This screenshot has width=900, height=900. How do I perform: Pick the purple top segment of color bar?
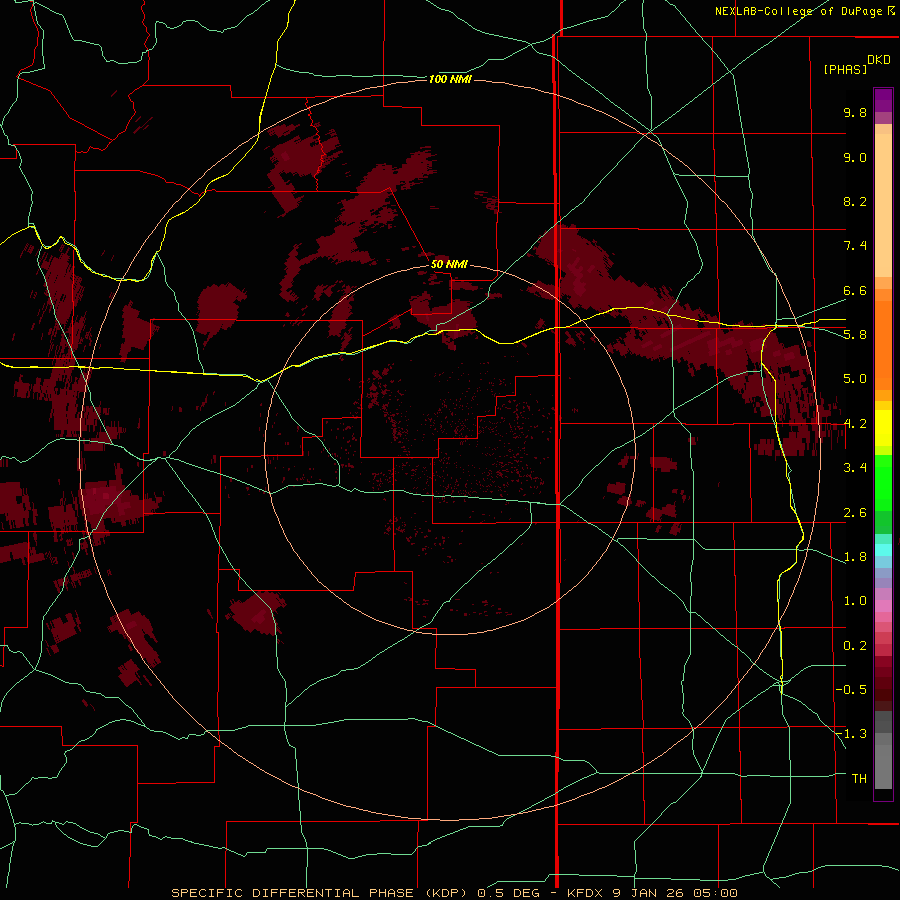[883, 100]
